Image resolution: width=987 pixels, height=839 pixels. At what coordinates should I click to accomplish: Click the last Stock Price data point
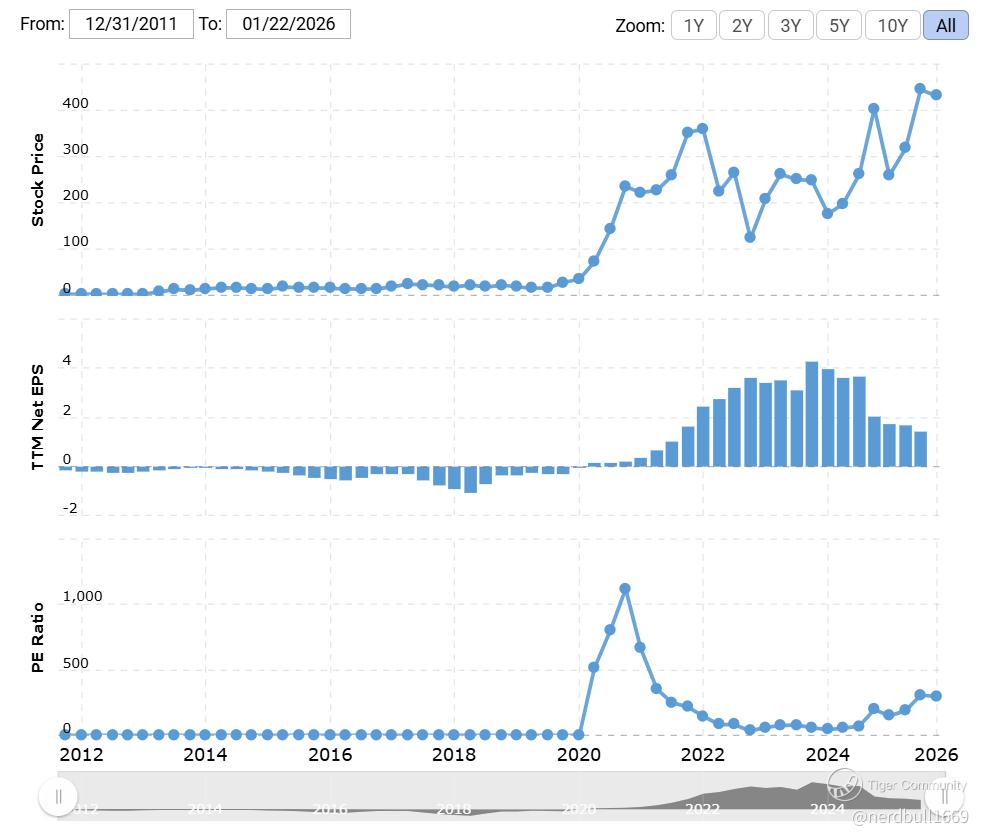936,94
